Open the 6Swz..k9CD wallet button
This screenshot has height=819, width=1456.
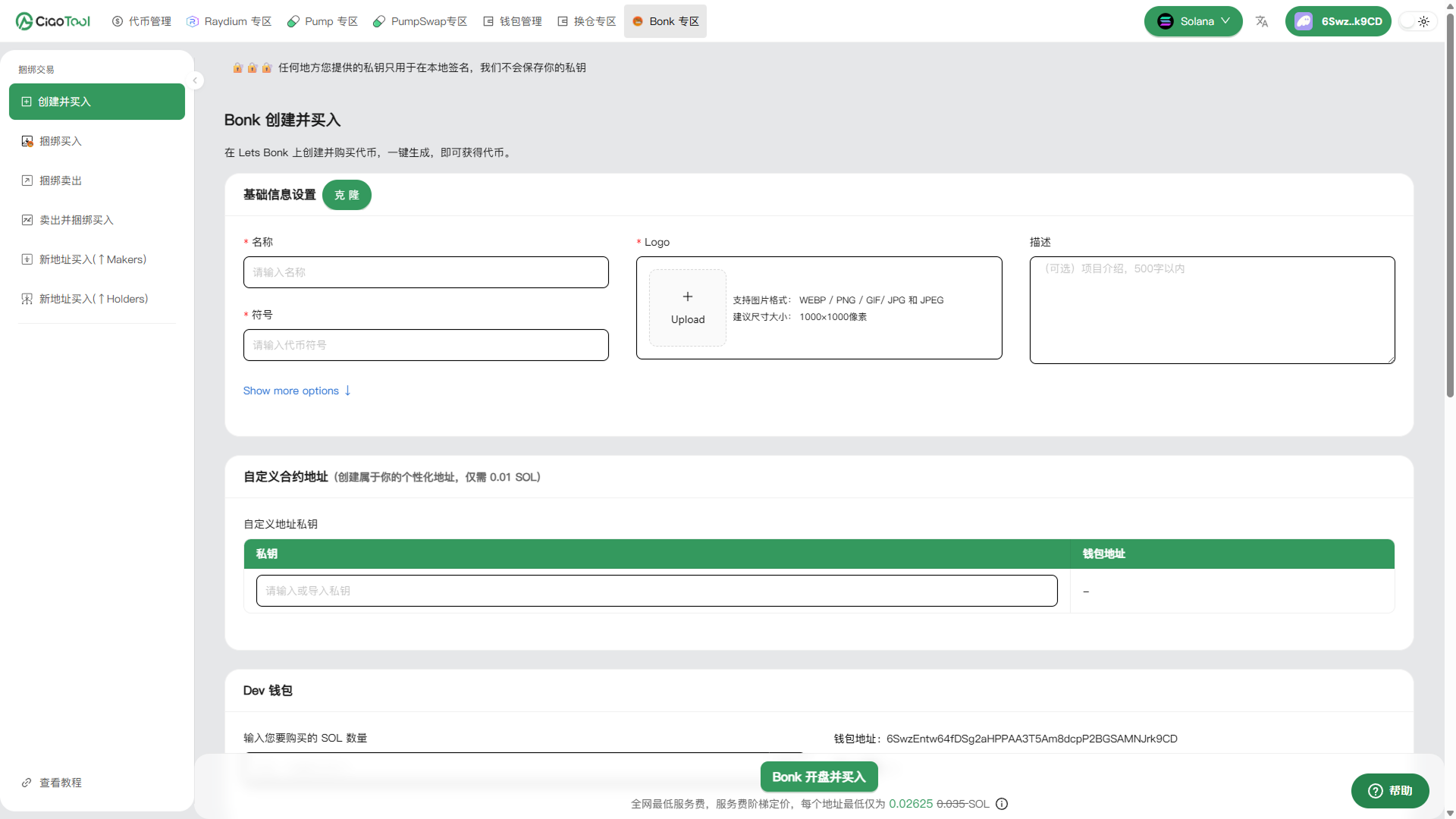coord(1338,21)
